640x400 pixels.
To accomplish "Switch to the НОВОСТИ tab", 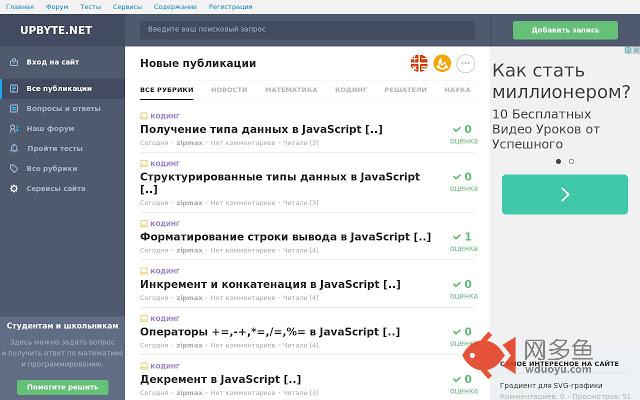I will coord(229,89).
